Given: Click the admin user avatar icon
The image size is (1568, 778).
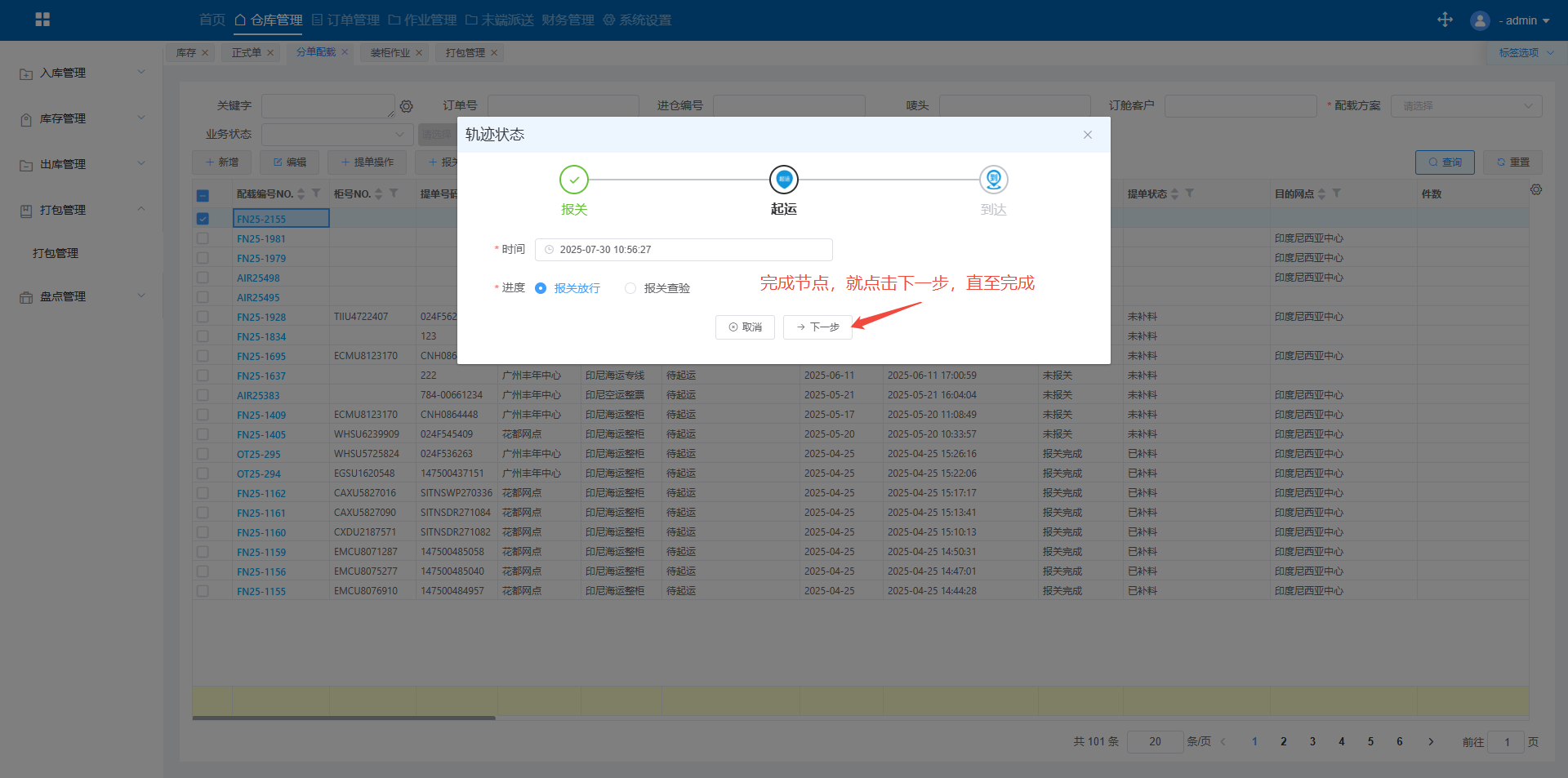Looking at the screenshot, I should 1480,20.
